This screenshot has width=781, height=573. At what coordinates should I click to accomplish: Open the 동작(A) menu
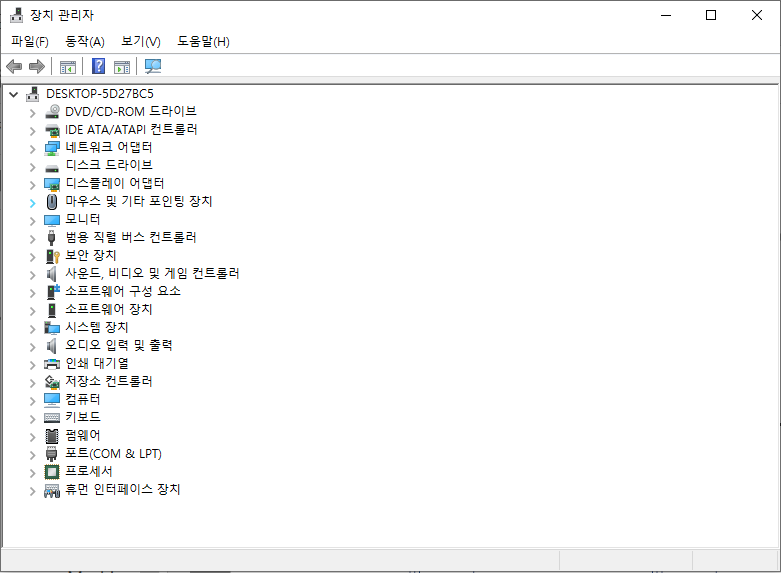tap(85, 41)
